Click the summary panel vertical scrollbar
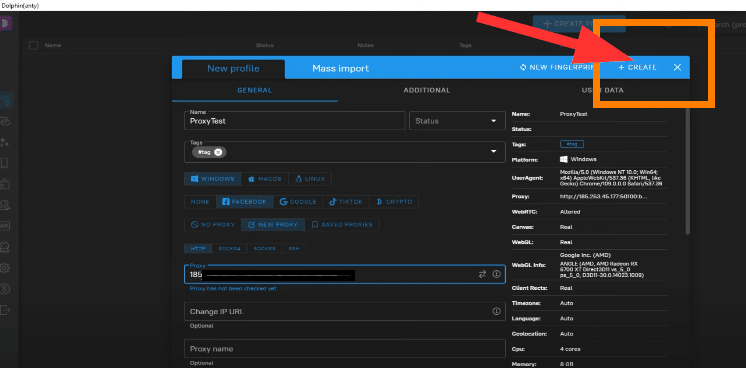This screenshot has height=368, width=746. (x=687, y=170)
